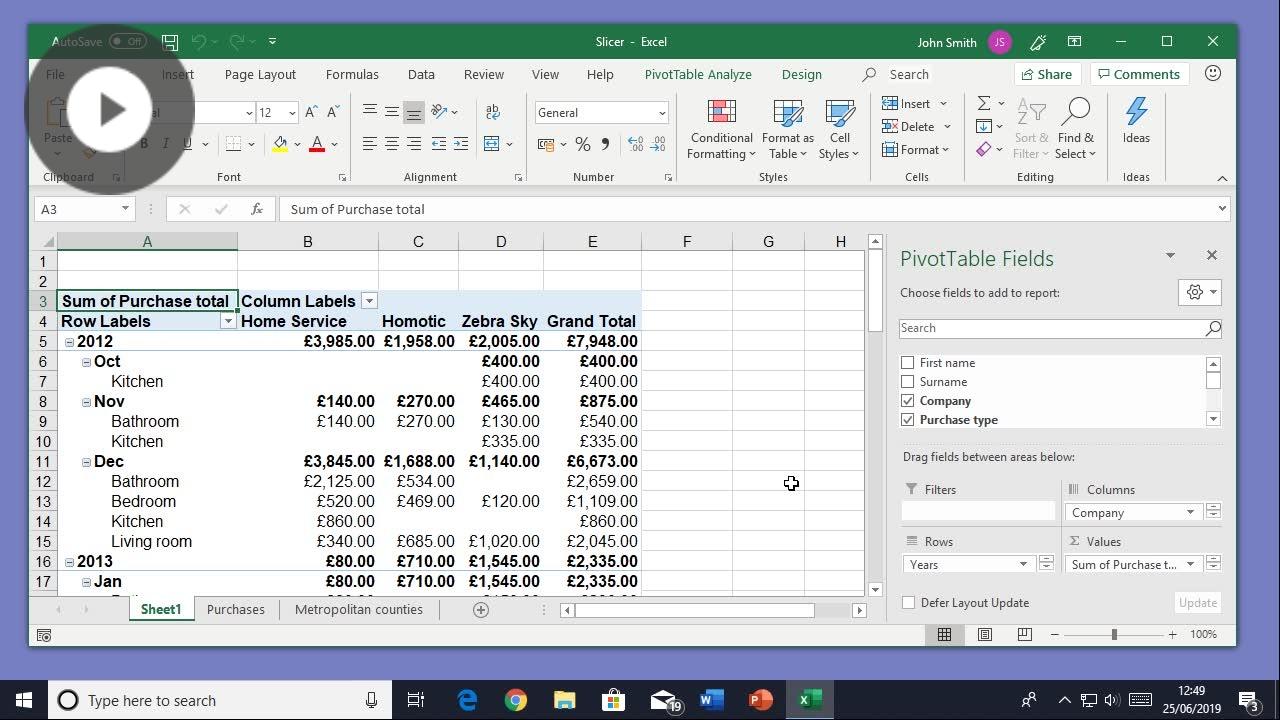The height and width of the screenshot is (720, 1280).
Task: Open Column Labels filter dropdown
Action: point(369,301)
